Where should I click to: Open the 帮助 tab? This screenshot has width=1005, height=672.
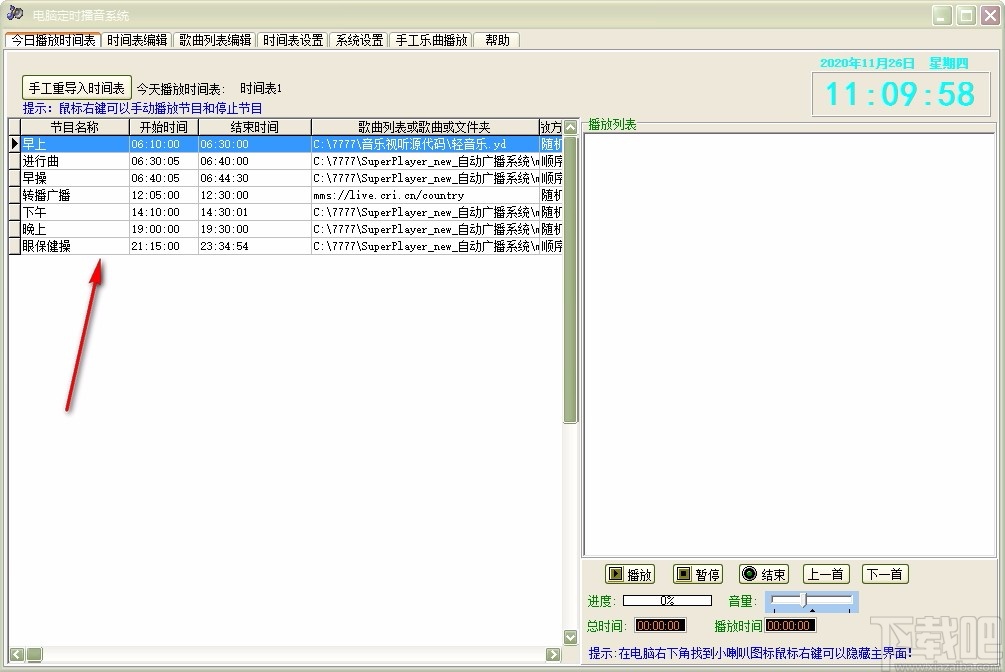497,40
